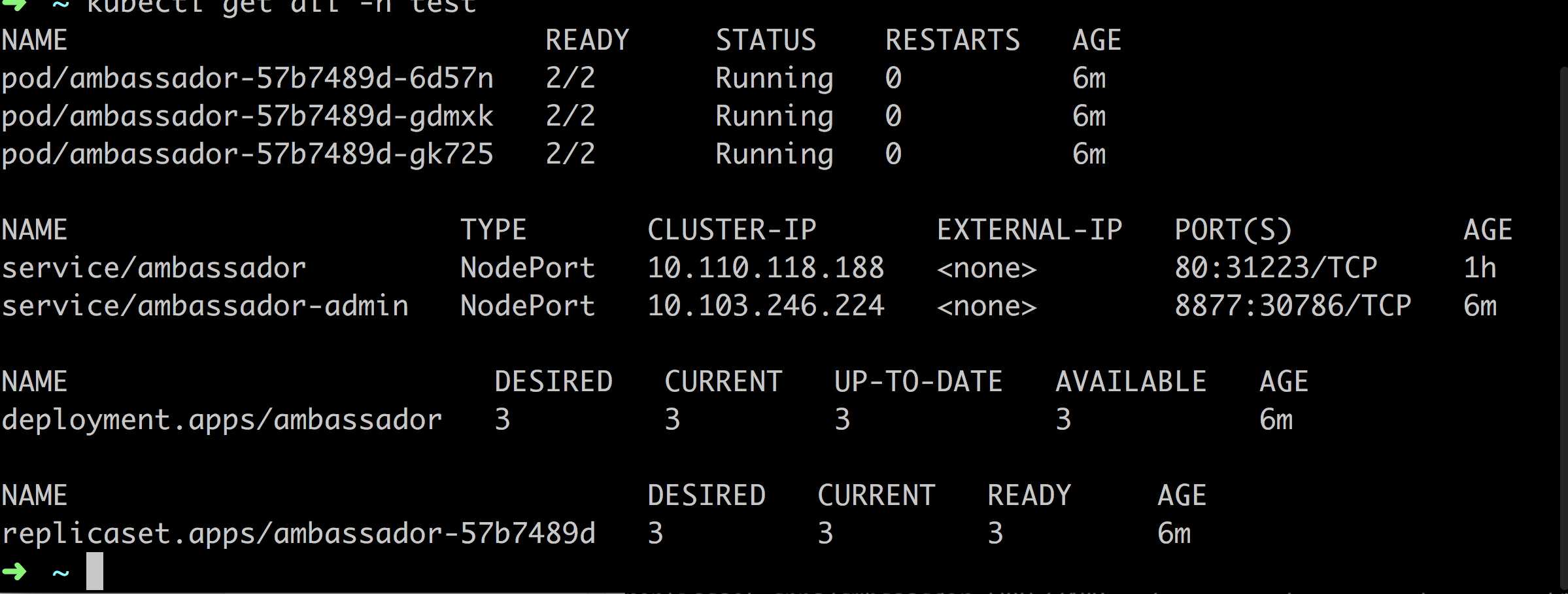Click NodePort type of service/ambassador-admin
The image size is (1568, 594).
528,306
